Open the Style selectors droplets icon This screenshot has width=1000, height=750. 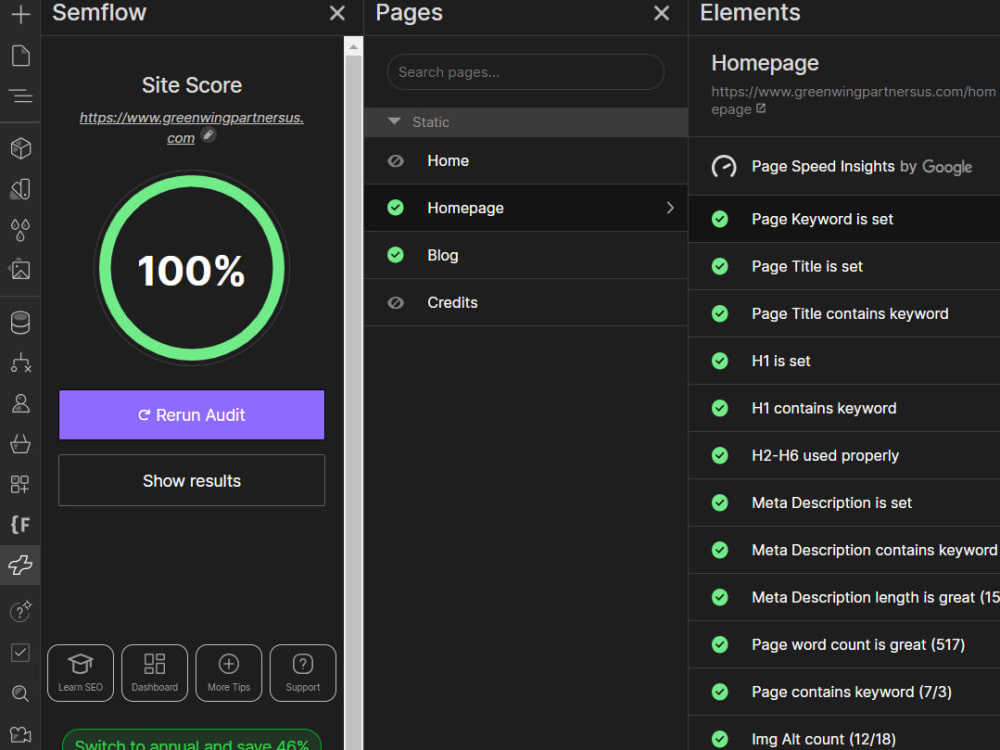[x=20, y=230]
